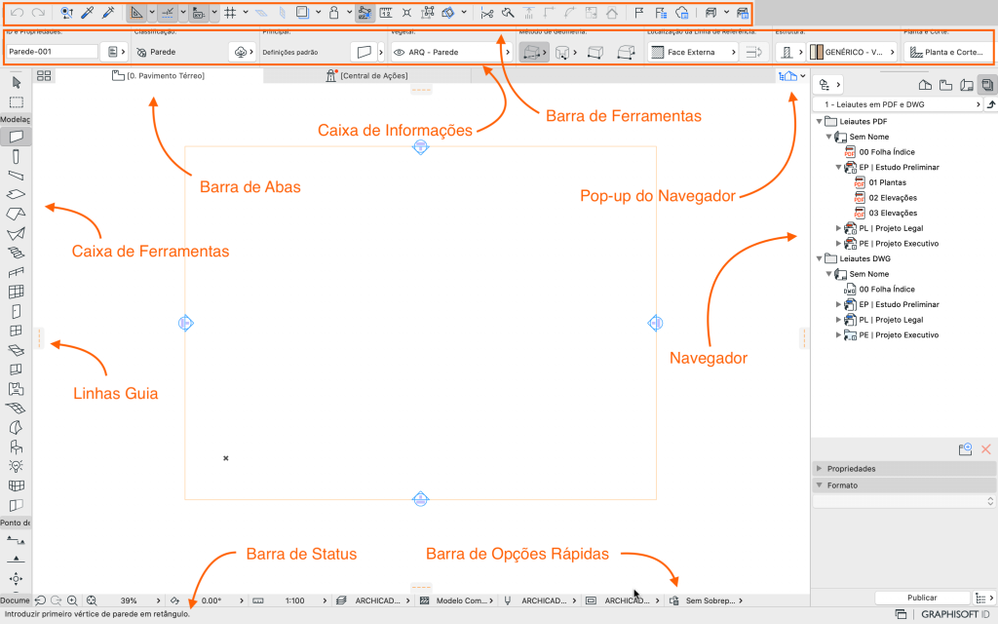Open the Navigator pop-up icon top right
This screenshot has height=624, width=998.
pyautogui.click(x=788, y=75)
